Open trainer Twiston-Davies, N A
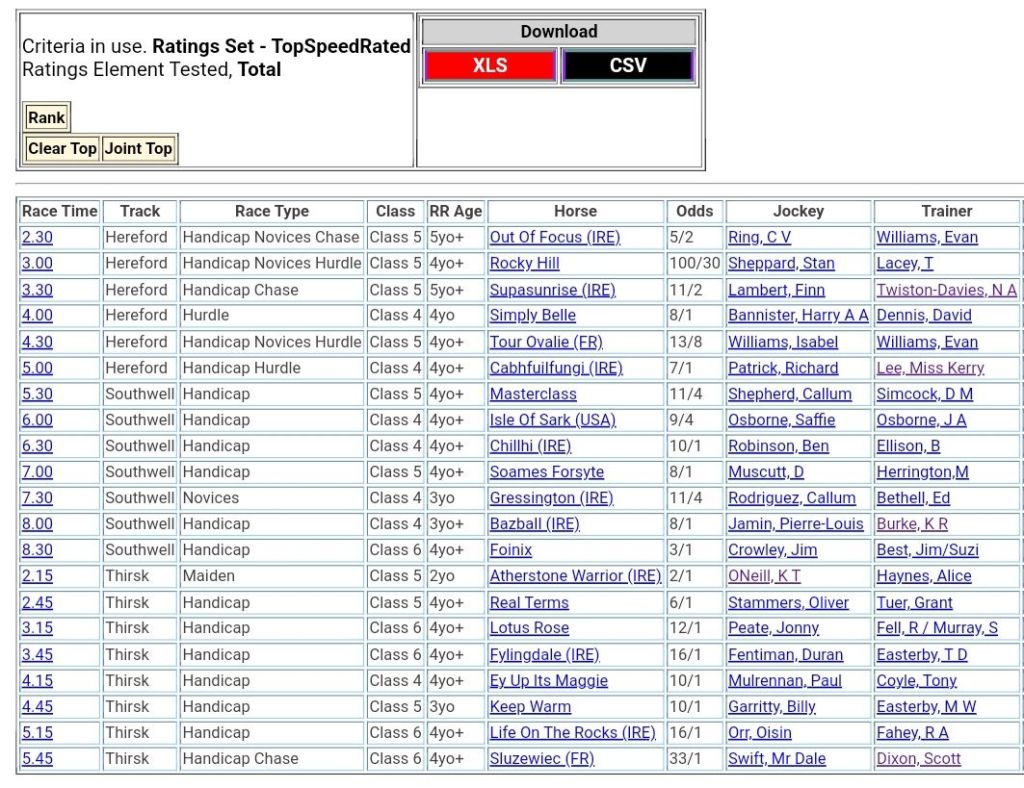 pyautogui.click(x=946, y=290)
